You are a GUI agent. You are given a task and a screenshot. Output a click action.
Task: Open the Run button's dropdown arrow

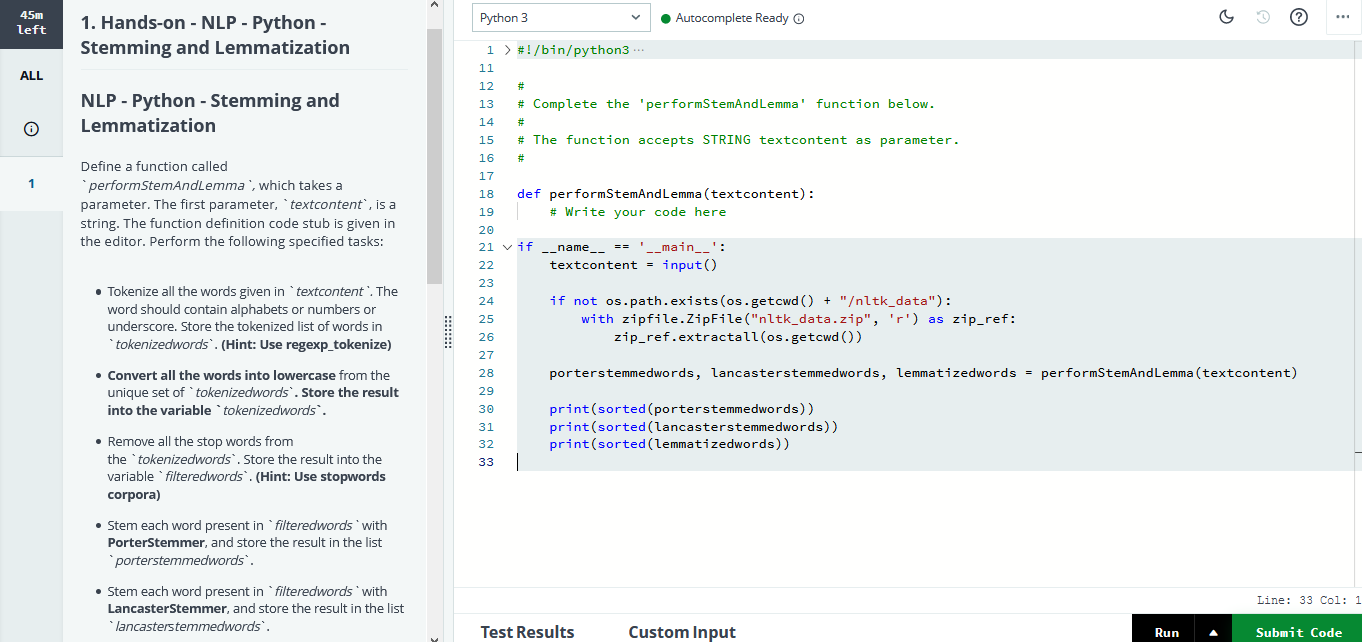(x=1214, y=630)
